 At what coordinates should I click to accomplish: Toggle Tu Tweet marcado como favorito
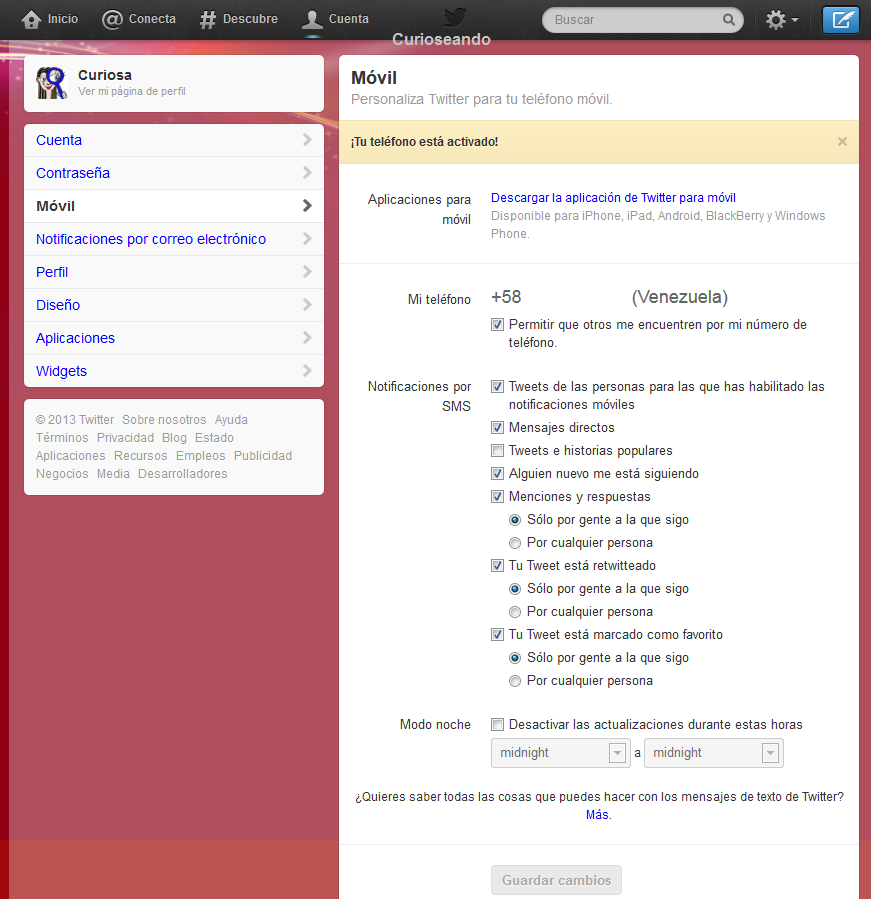tap(497, 635)
